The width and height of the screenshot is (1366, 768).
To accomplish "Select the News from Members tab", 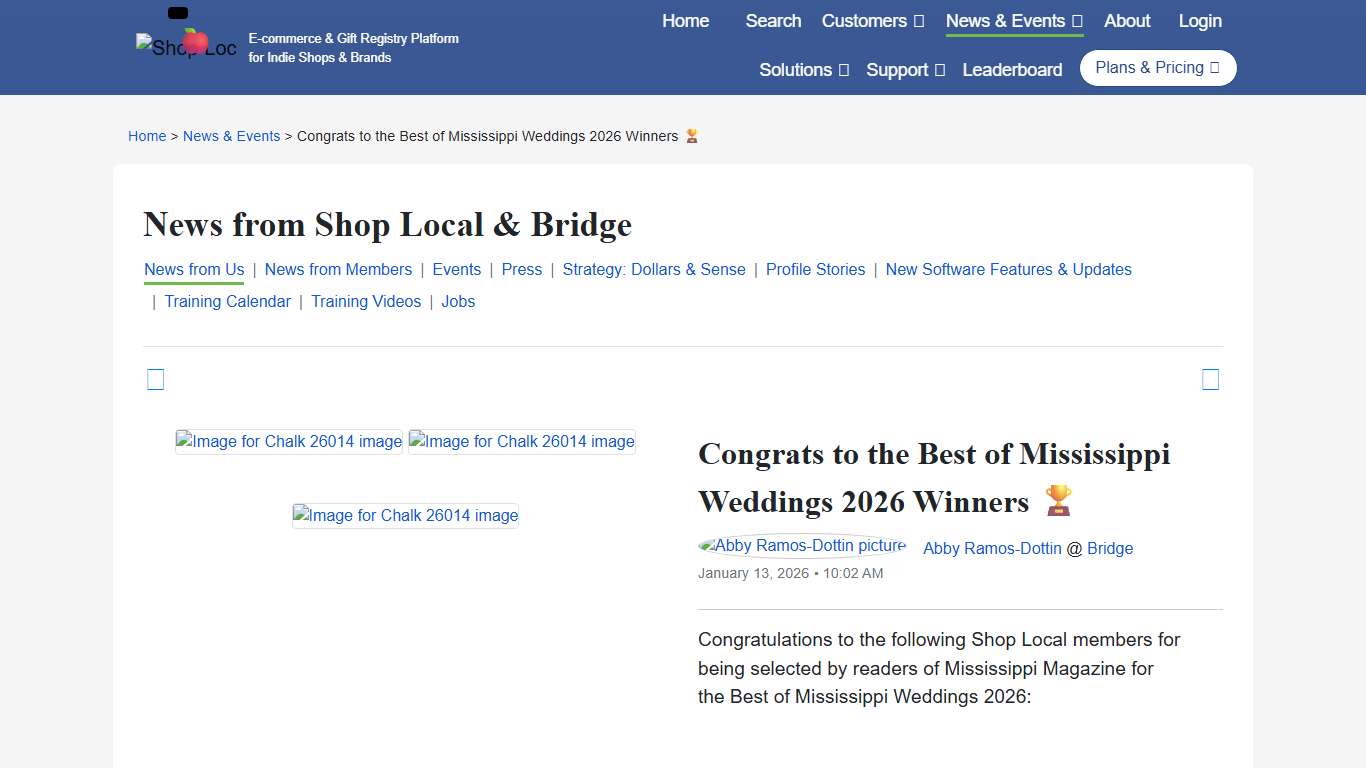I will (x=338, y=269).
